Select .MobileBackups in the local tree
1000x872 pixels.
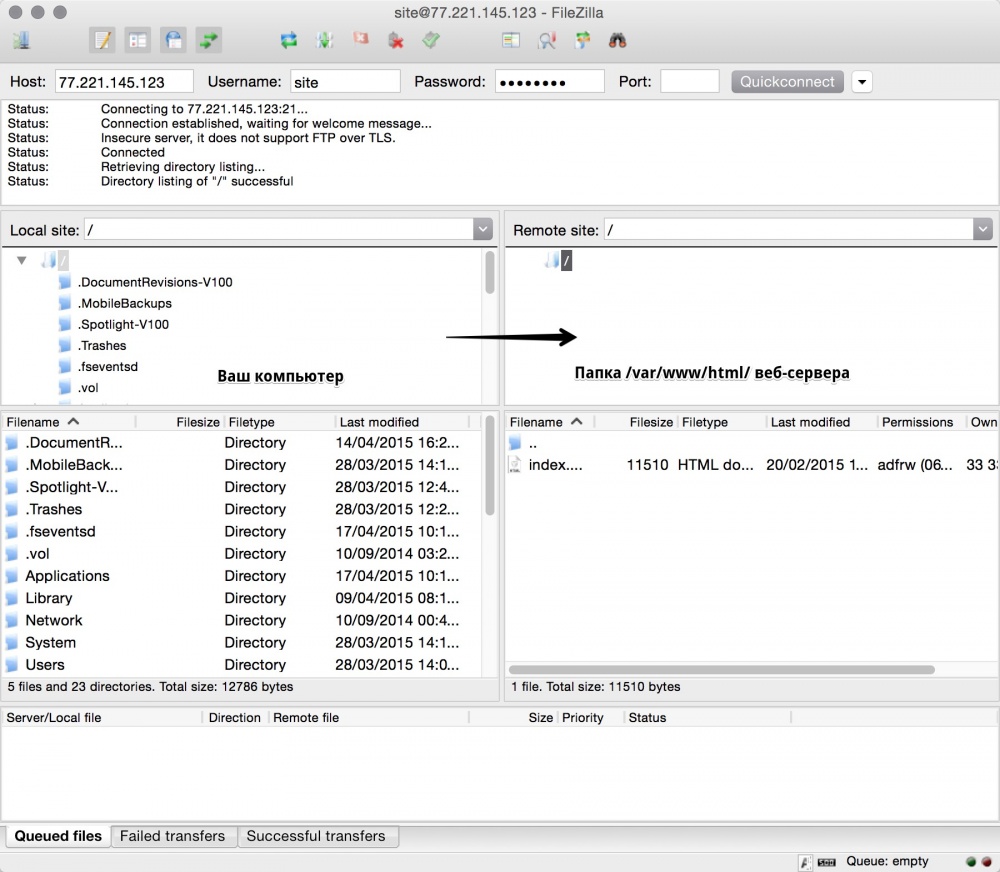(x=125, y=303)
